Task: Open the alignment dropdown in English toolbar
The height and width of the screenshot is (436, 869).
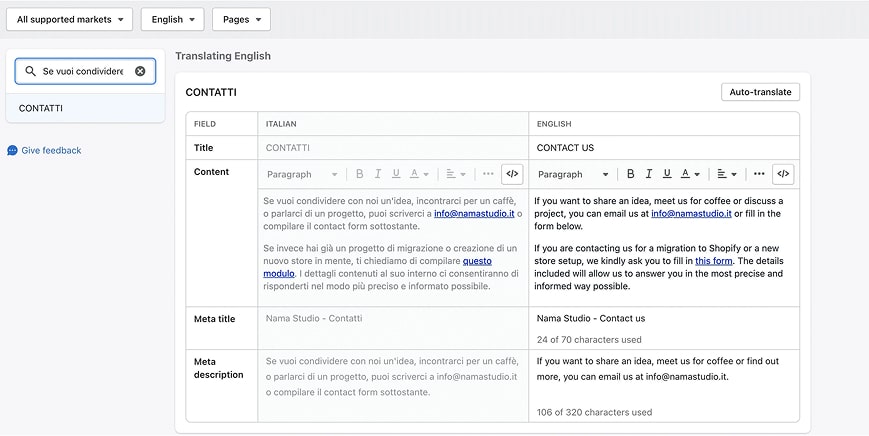Action: (x=727, y=174)
